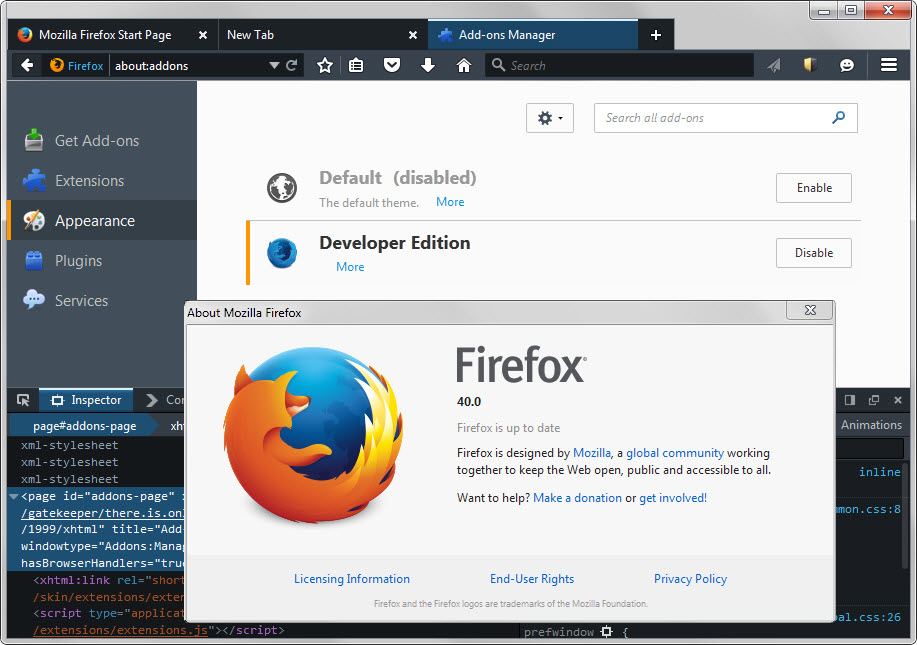Close the developer tools panel
Image resolution: width=917 pixels, height=645 pixels.
pyautogui.click(x=898, y=400)
